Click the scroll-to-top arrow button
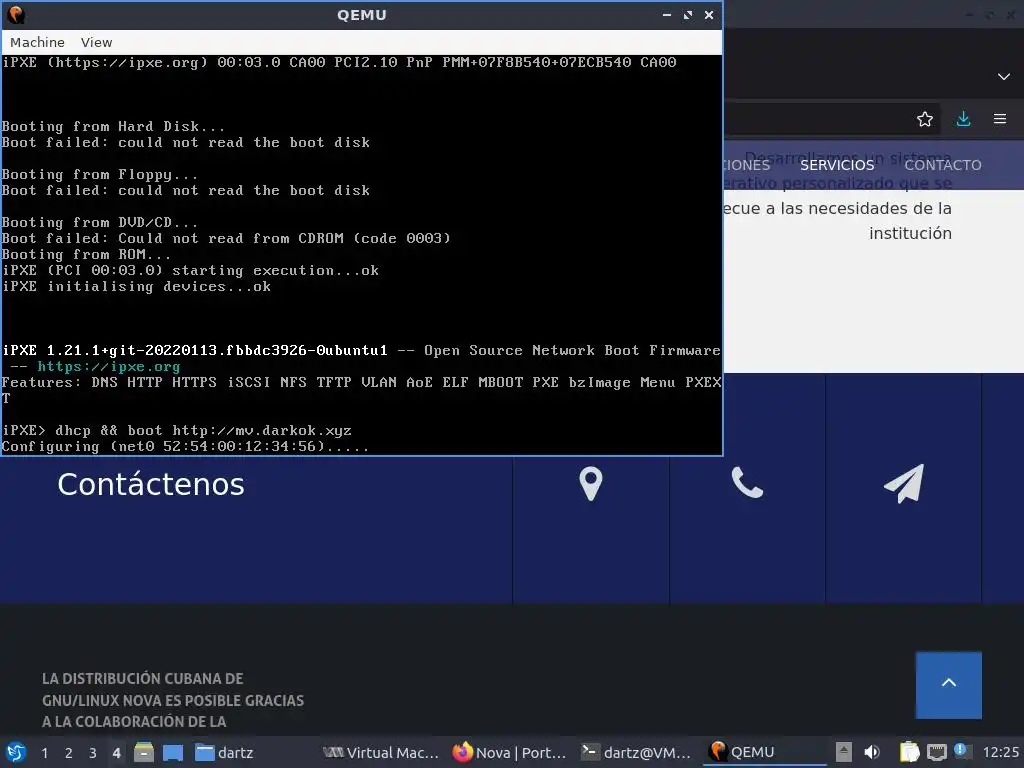 (948, 684)
